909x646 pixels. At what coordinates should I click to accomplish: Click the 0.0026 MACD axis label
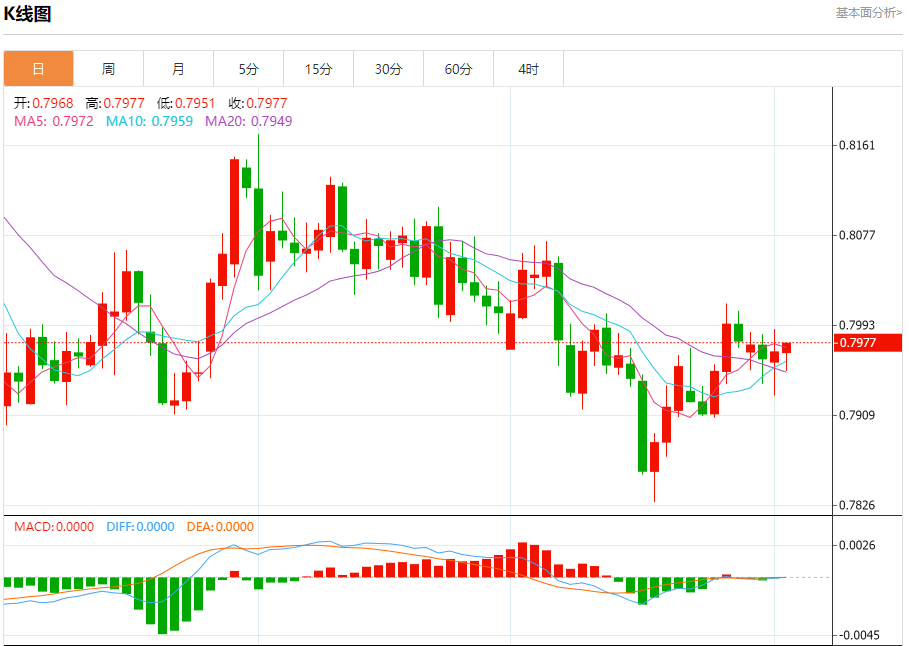pos(857,545)
